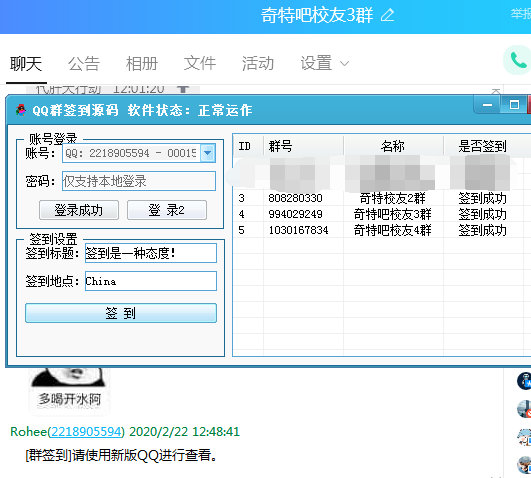Open the 活动 tab
This screenshot has height=478, width=531.
tap(258, 63)
